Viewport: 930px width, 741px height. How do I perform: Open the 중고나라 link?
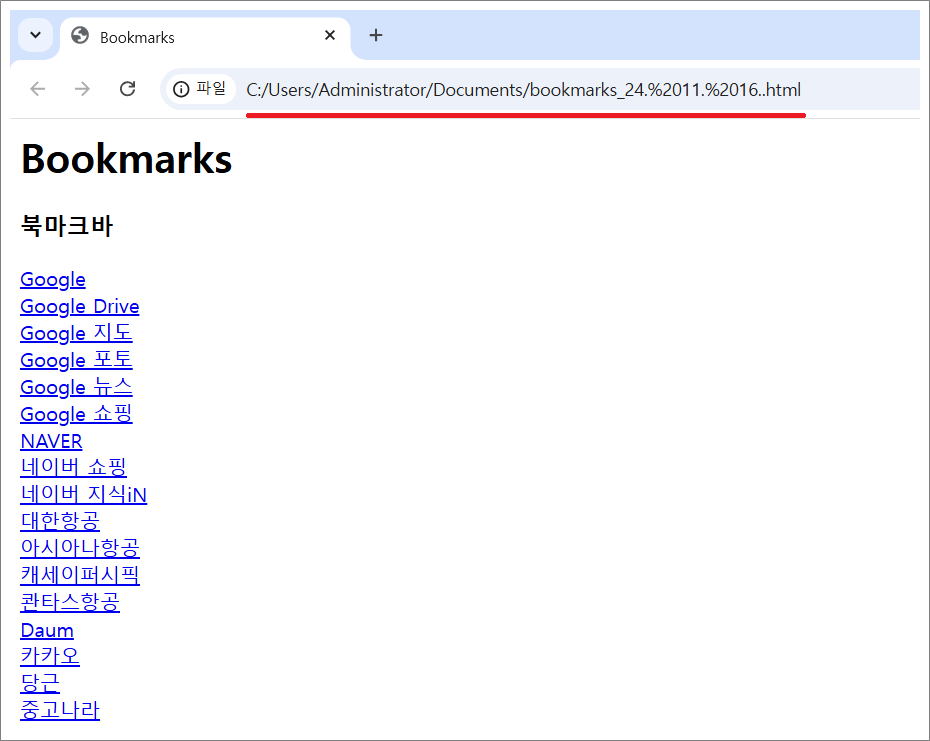(60, 710)
